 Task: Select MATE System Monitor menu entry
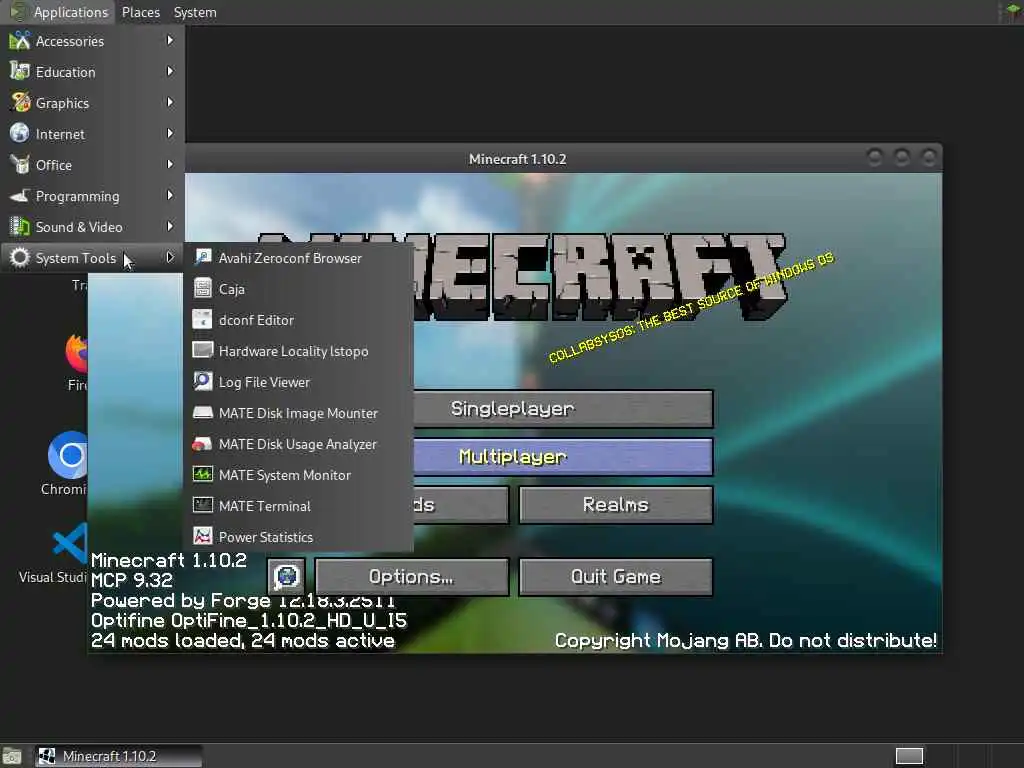click(x=299, y=474)
